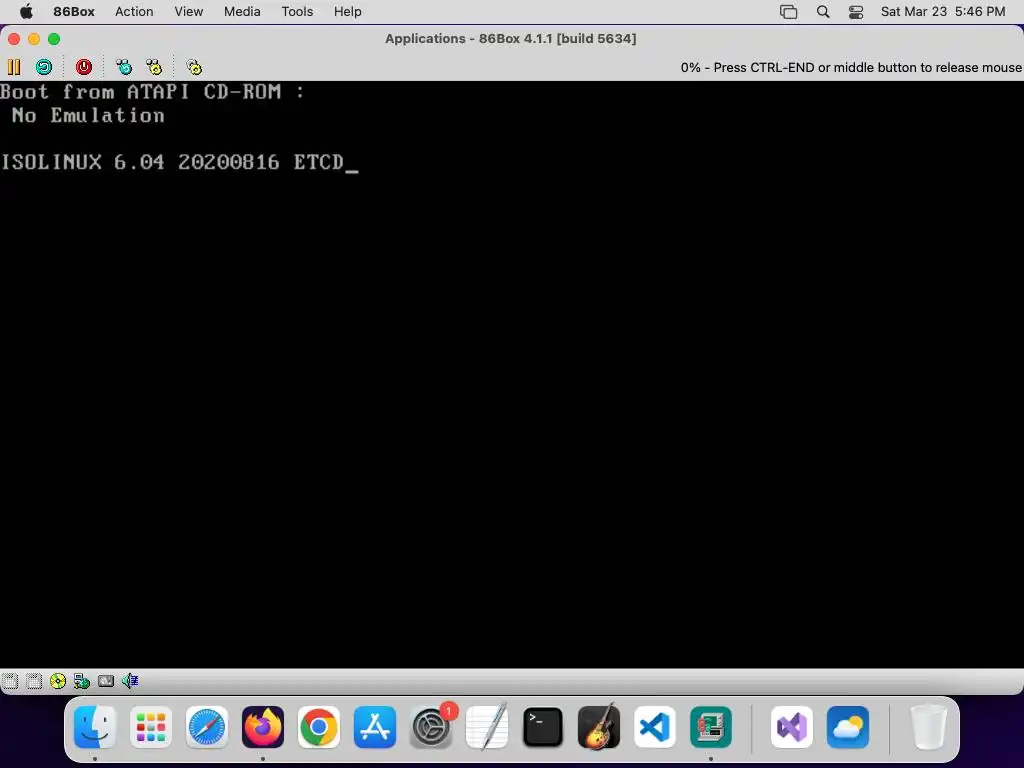Click inside the emulated screen display
1024x768 pixels.
coord(512,374)
